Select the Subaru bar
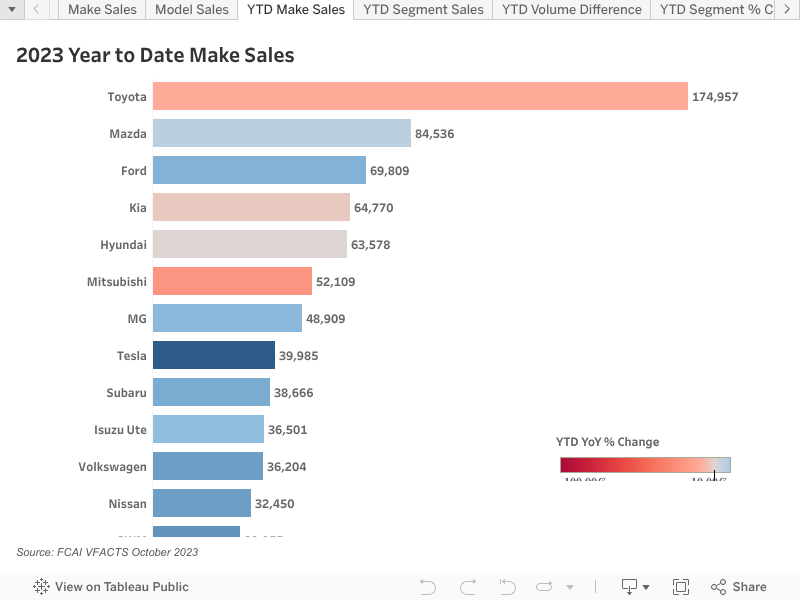The height and width of the screenshot is (600, 800). point(211,392)
